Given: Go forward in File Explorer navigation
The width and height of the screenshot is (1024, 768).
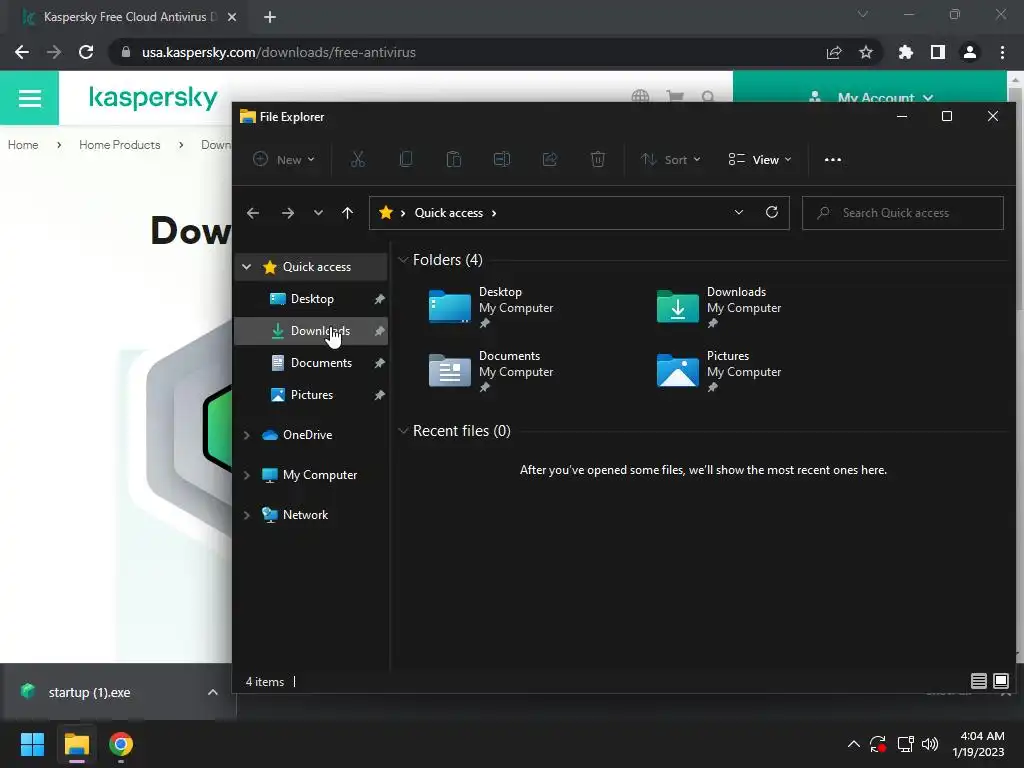Looking at the screenshot, I should point(287,213).
